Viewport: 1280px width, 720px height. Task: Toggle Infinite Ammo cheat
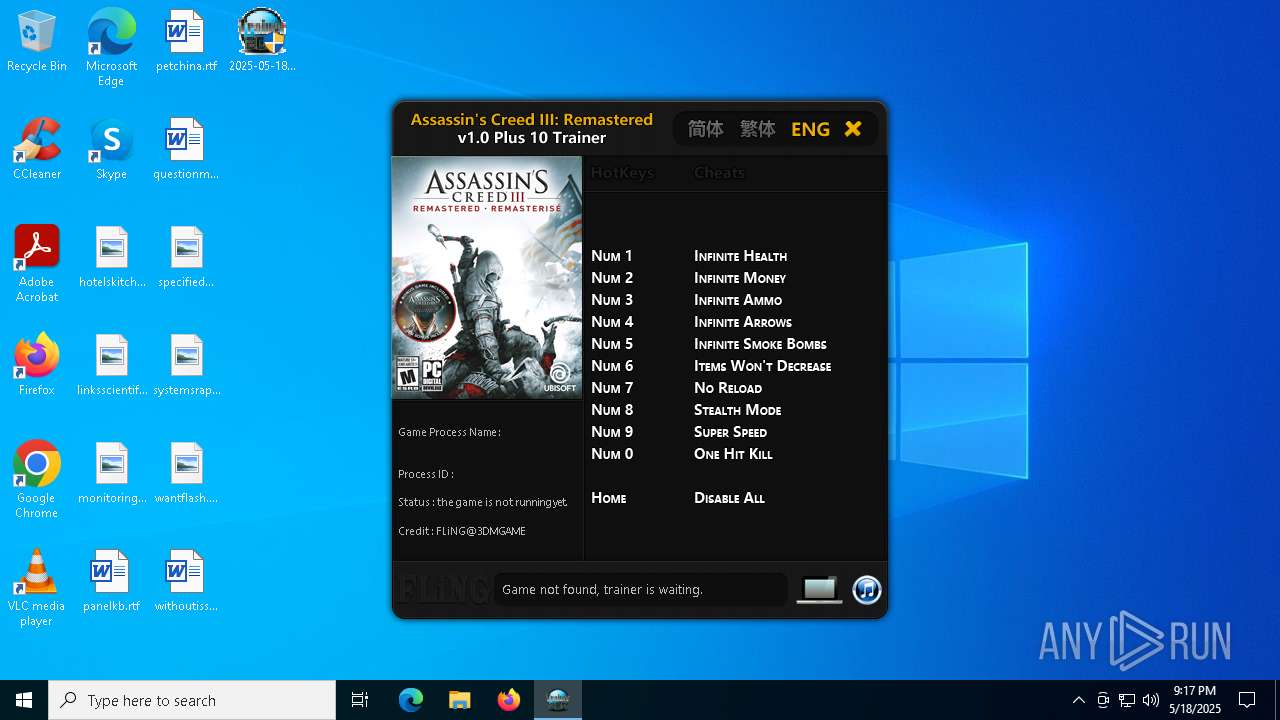pos(738,300)
